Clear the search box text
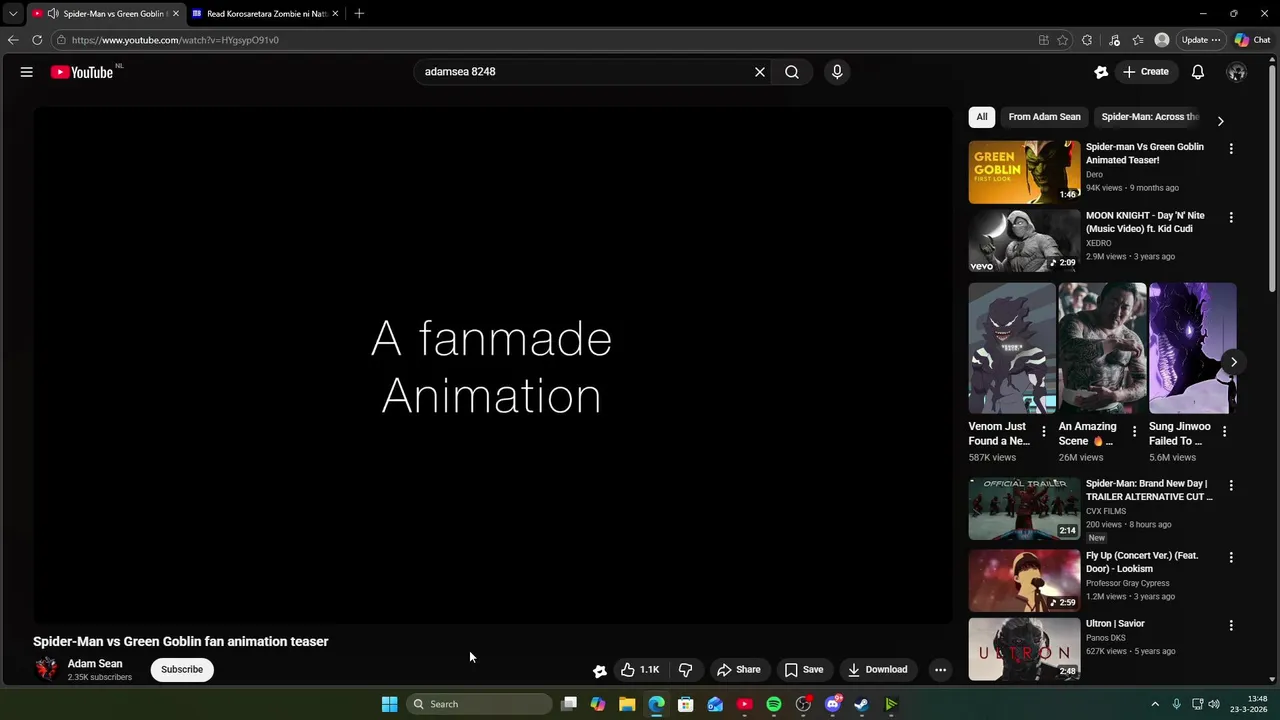The height and width of the screenshot is (720, 1280). point(759,72)
